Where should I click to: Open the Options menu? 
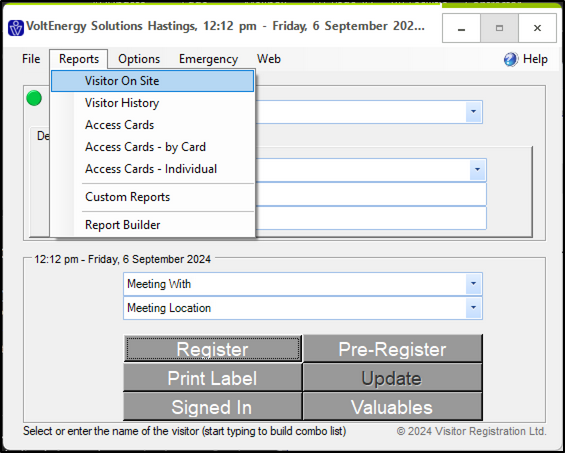coord(139,59)
